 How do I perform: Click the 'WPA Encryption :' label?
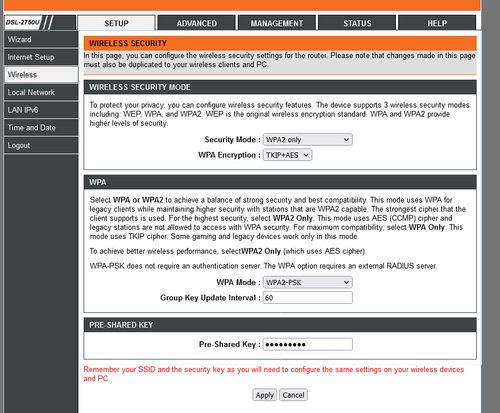tap(229, 155)
